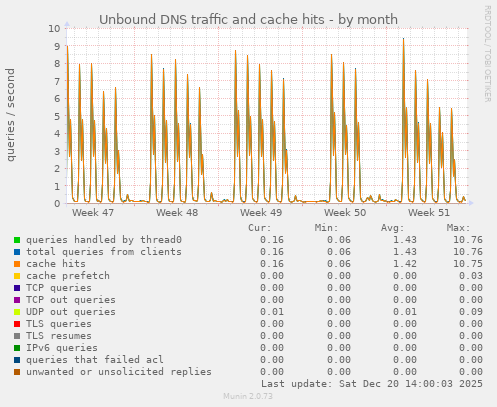Click the 'Week 50' x-axis label

point(345,213)
